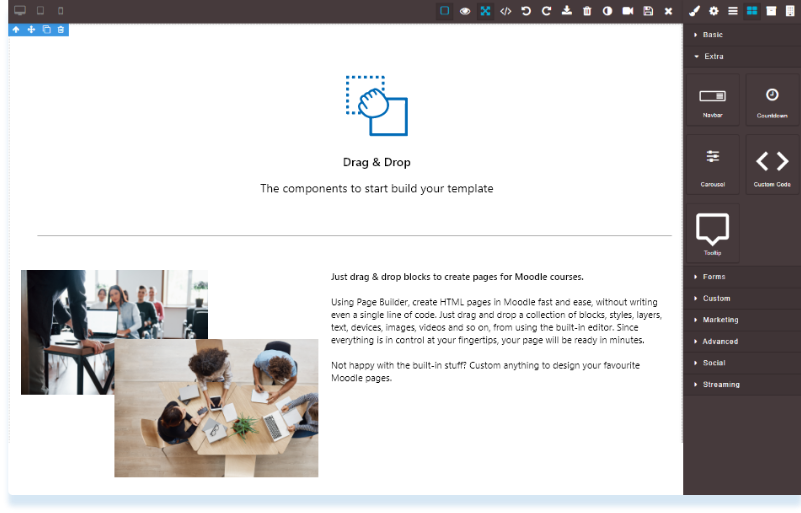Image resolution: width=801 pixels, height=513 pixels.
Task: Select the Navbar block
Action: [713, 100]
